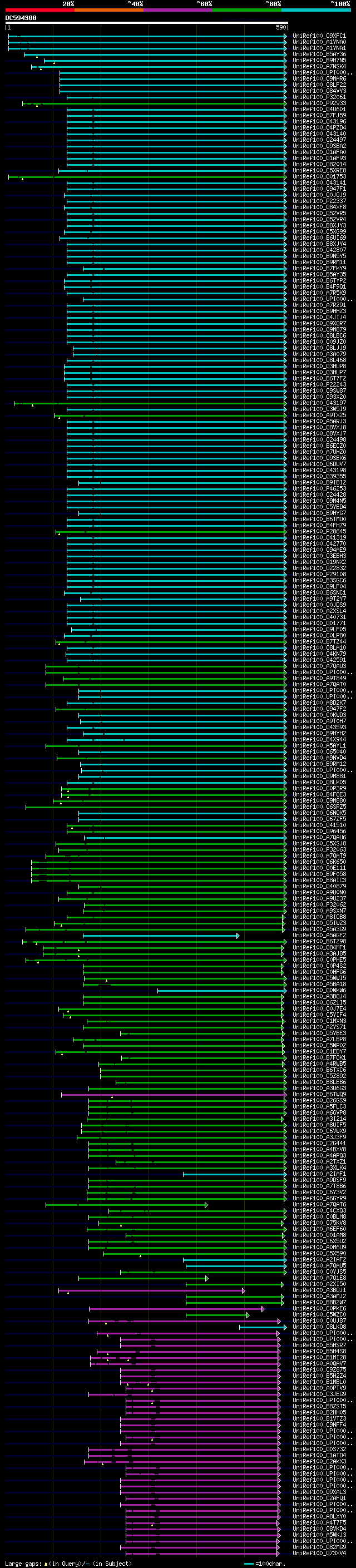This screenshot has width=356, height=1568.
Task: Select the orange ~40% identity color segment
Action: click(109, 10)
